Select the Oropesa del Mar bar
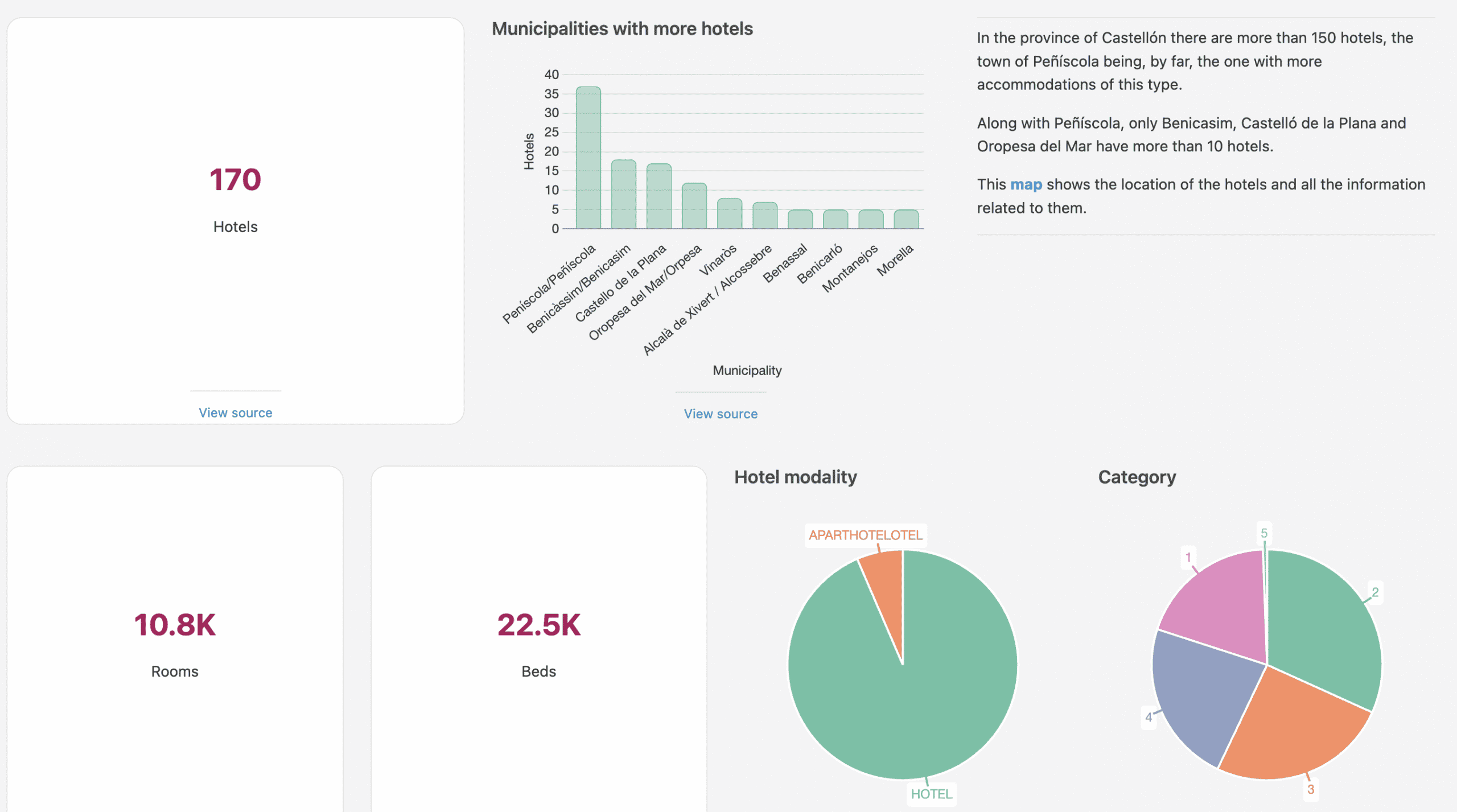 [x=694, y=206]
